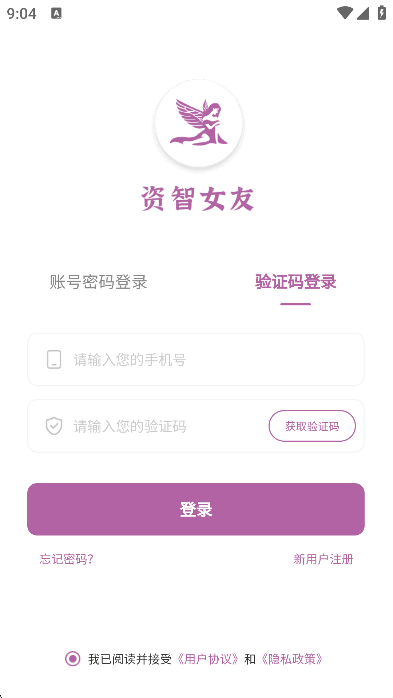Tap the purple 登录 button

[x=196, y=509]
